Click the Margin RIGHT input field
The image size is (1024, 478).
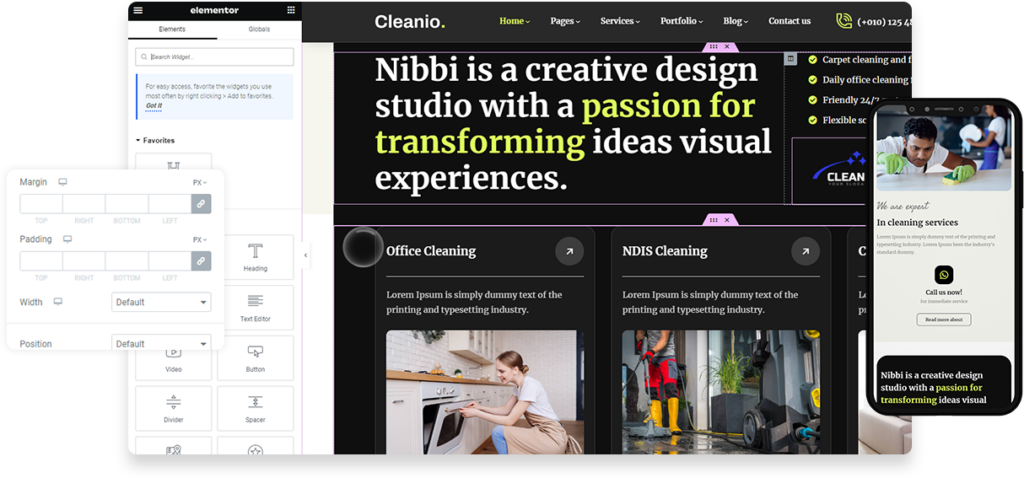point(84,204)
